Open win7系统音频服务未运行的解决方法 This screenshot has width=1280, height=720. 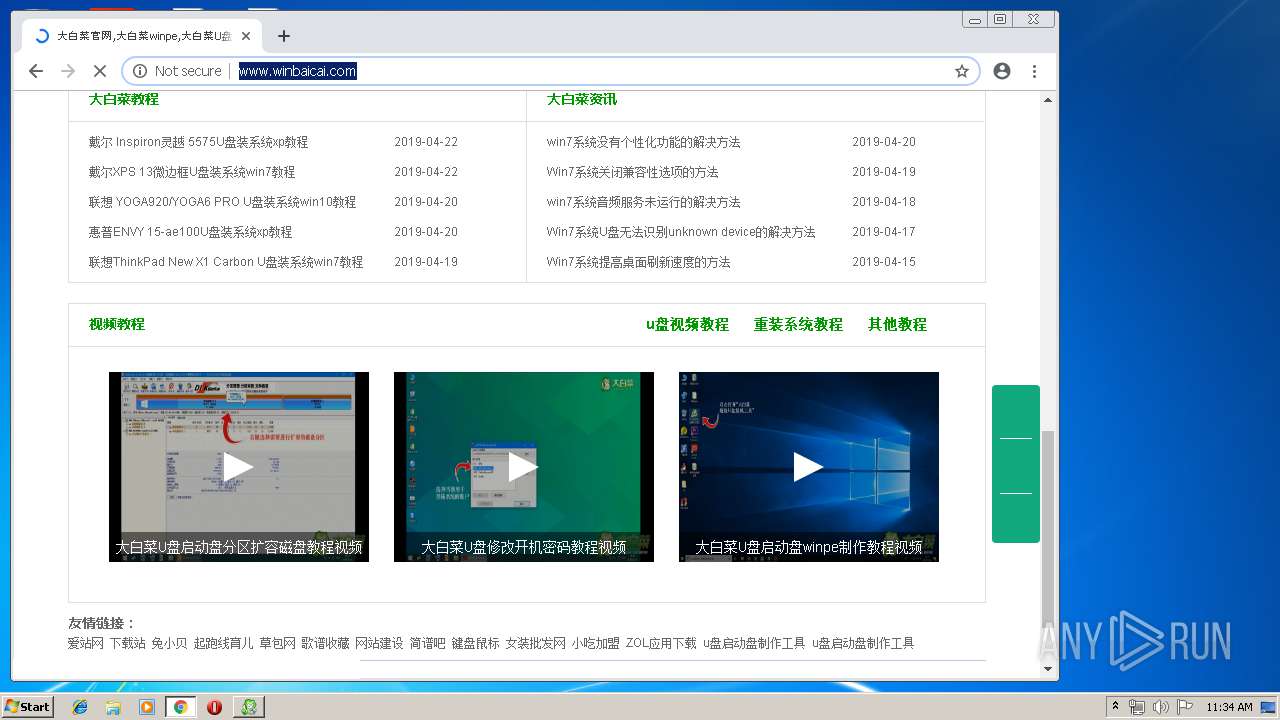point(643,202)
